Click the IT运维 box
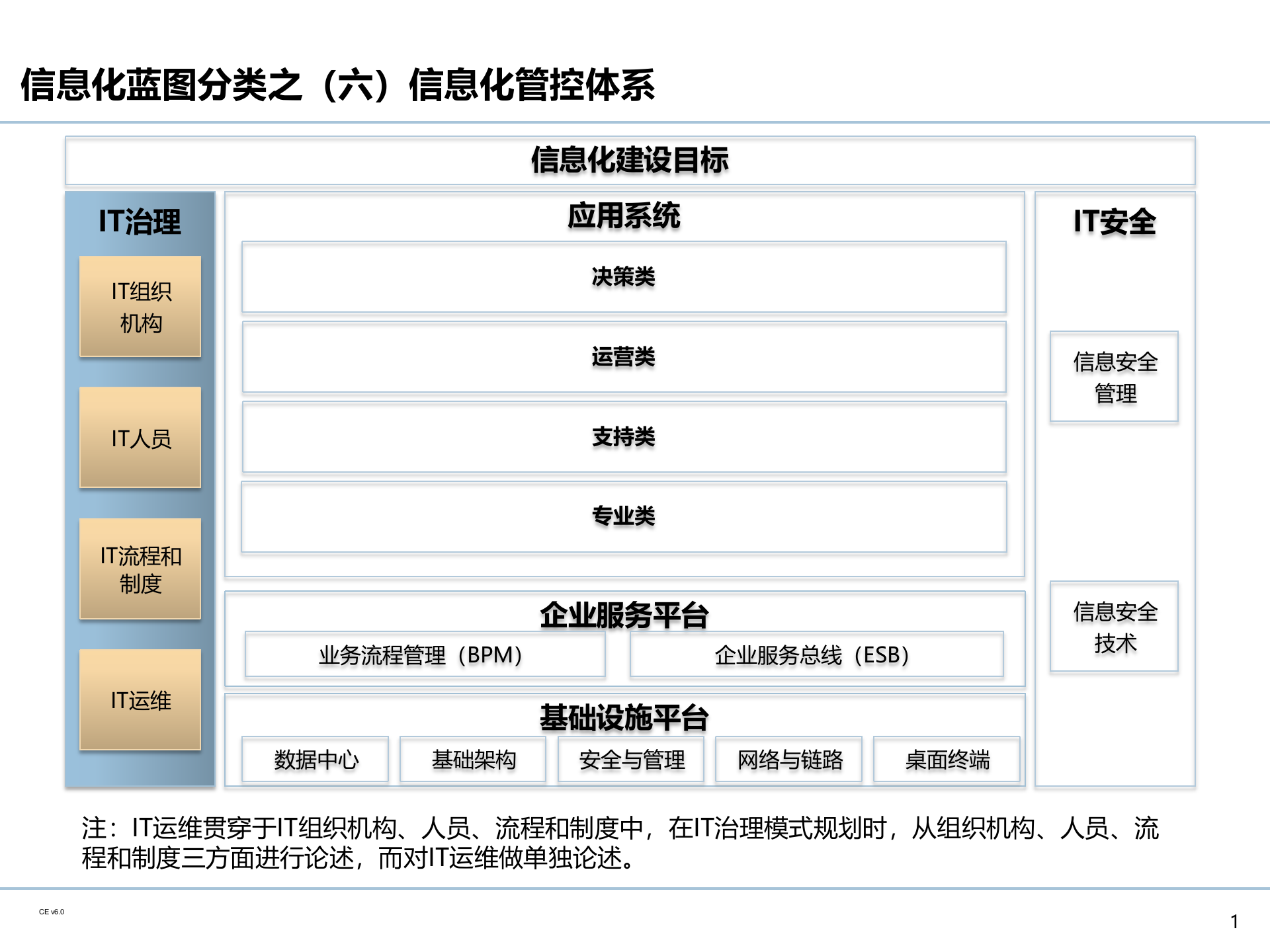Image resolution: width=1270 pixels, height=952 pixels. point(140,701)
